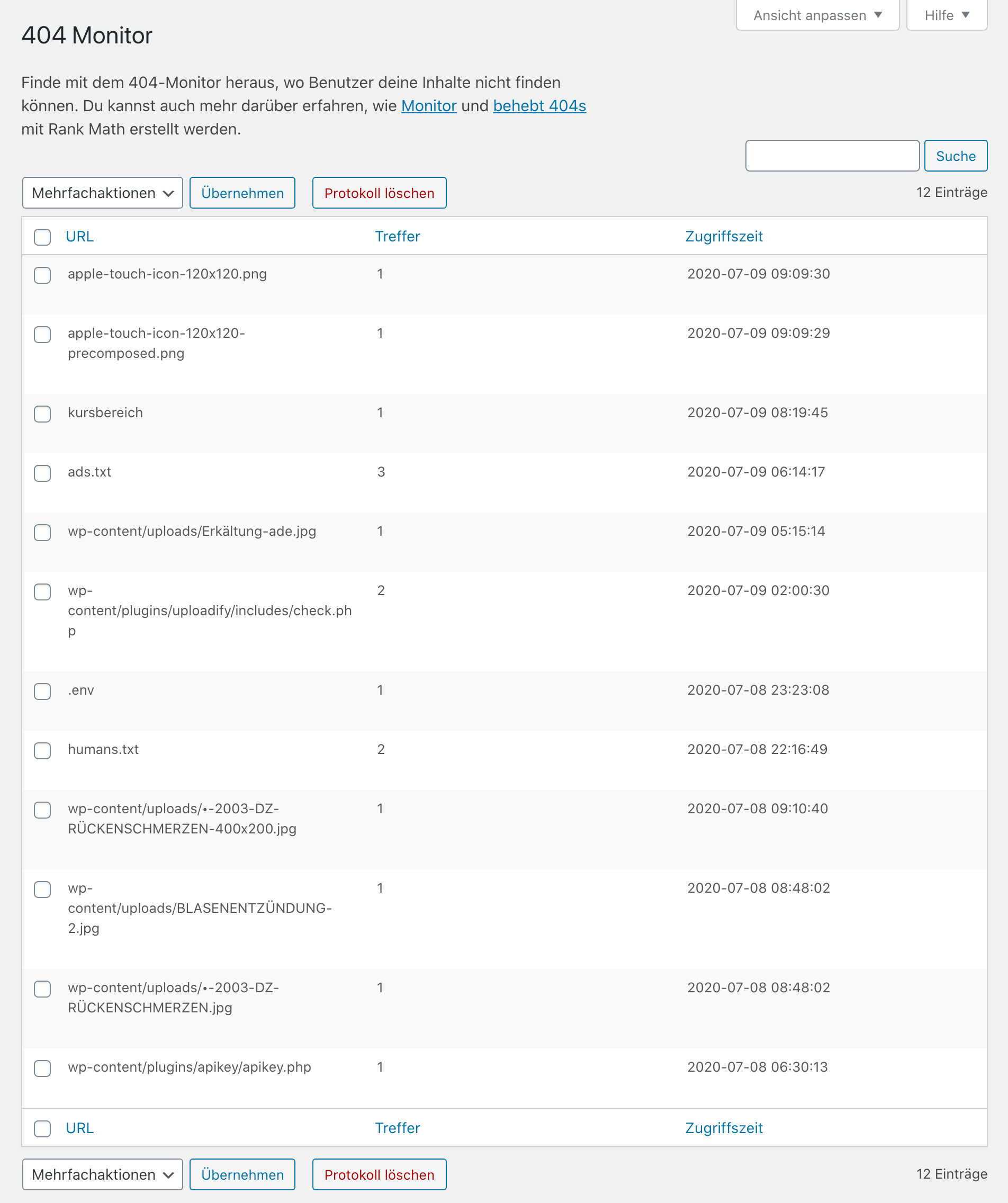The height and width of the screenshot is (1203, 1008).
Task: Click access time 2020-07-08 23:23:08
Action: click(x=758, y=690)
